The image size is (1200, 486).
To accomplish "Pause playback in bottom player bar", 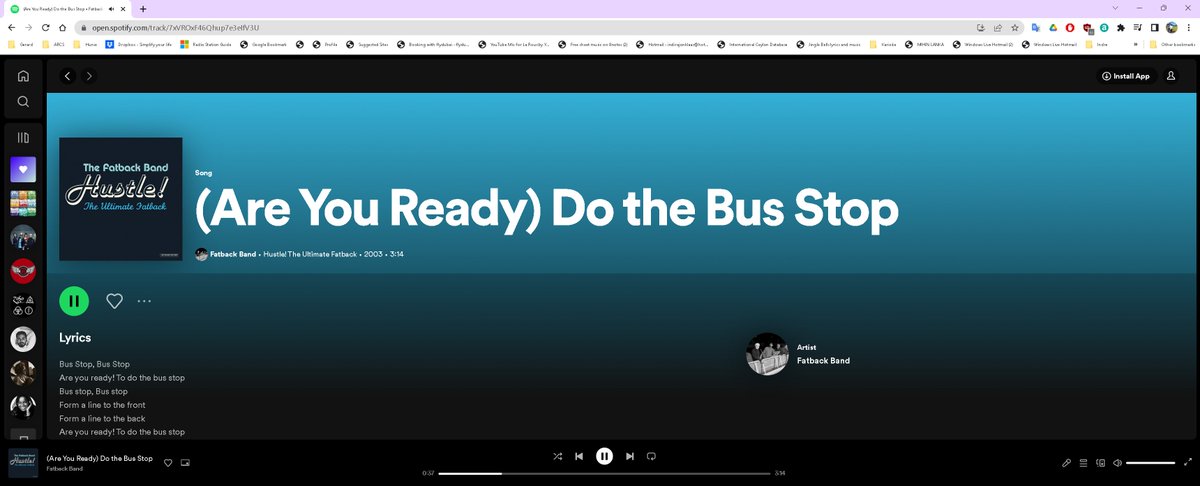I will point(604,456).
